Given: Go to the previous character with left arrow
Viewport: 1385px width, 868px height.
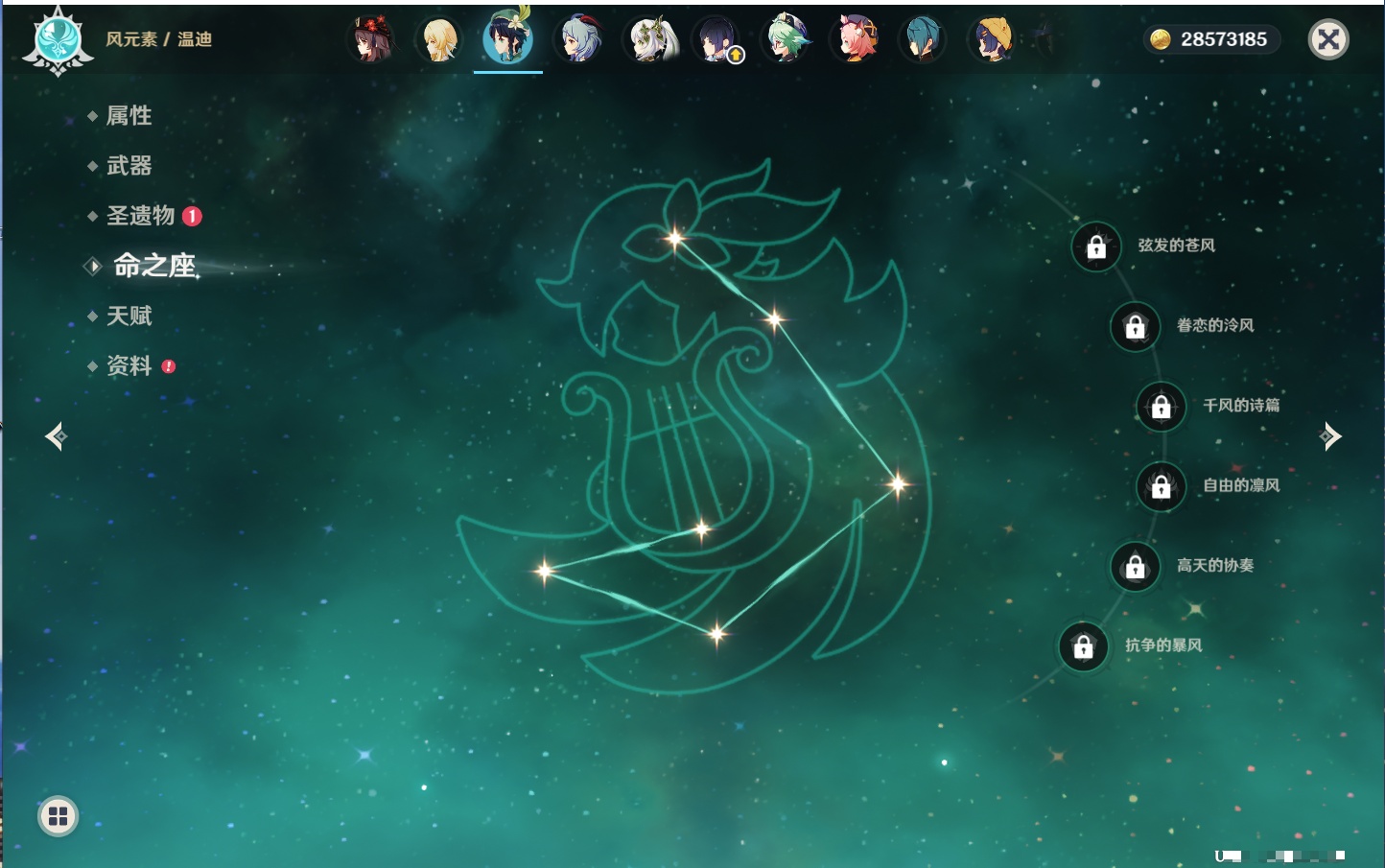Looking at the screenshot, I should 56,436.
